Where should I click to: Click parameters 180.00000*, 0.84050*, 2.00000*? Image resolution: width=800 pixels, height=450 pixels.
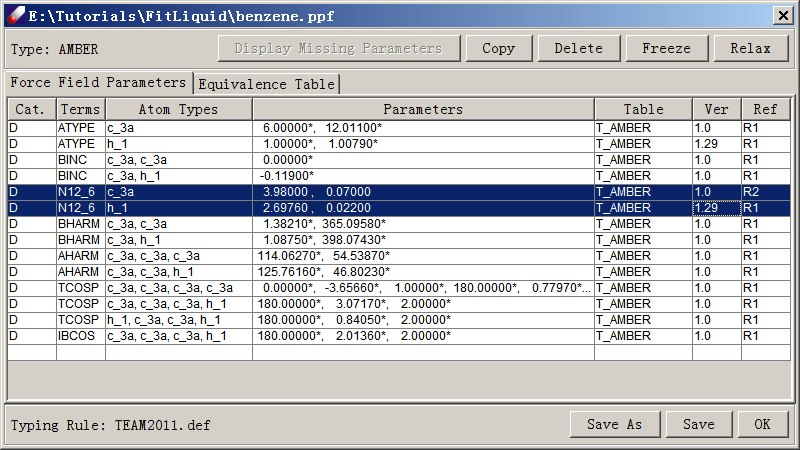tap(423, 320)
